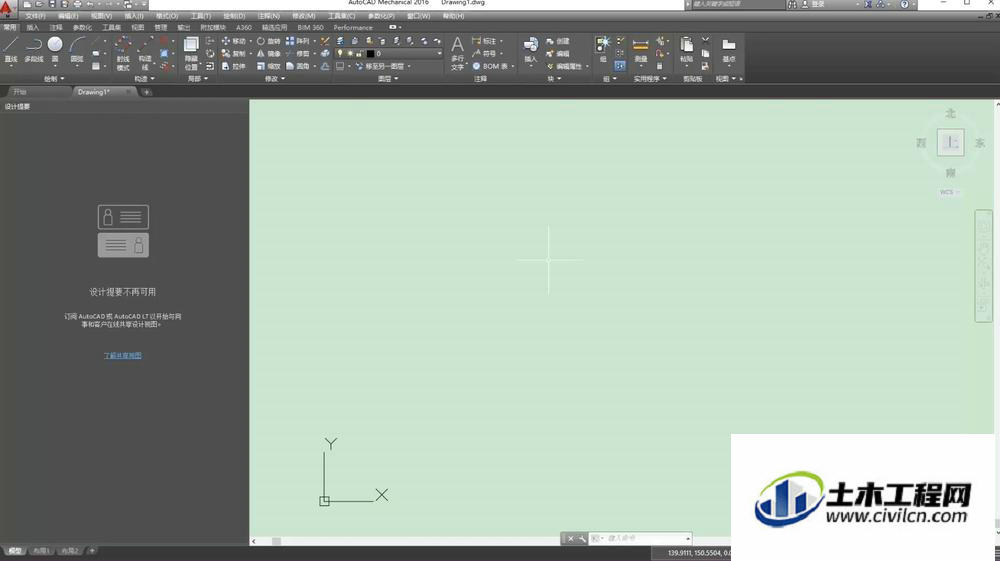
Task: Select the Arc (圆弧) tool
Action: (x=77, y=50)
